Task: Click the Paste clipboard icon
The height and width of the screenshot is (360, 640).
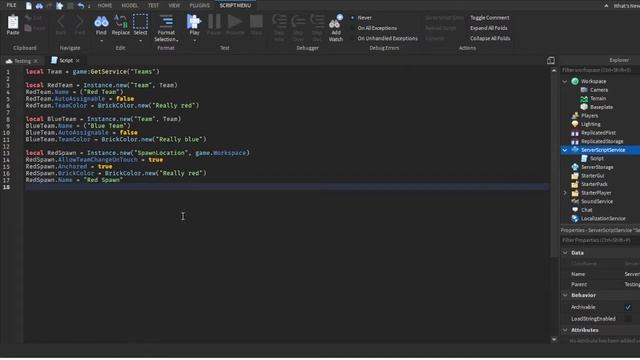Action: 13,22
